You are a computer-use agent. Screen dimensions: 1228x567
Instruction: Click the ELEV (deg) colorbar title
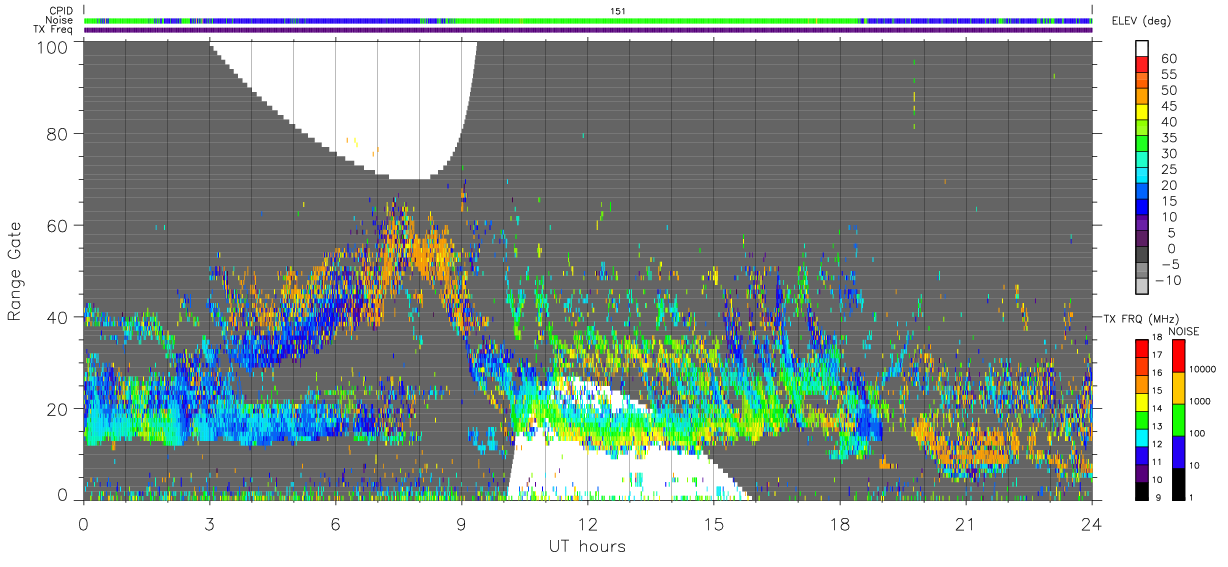(1141, 20)
